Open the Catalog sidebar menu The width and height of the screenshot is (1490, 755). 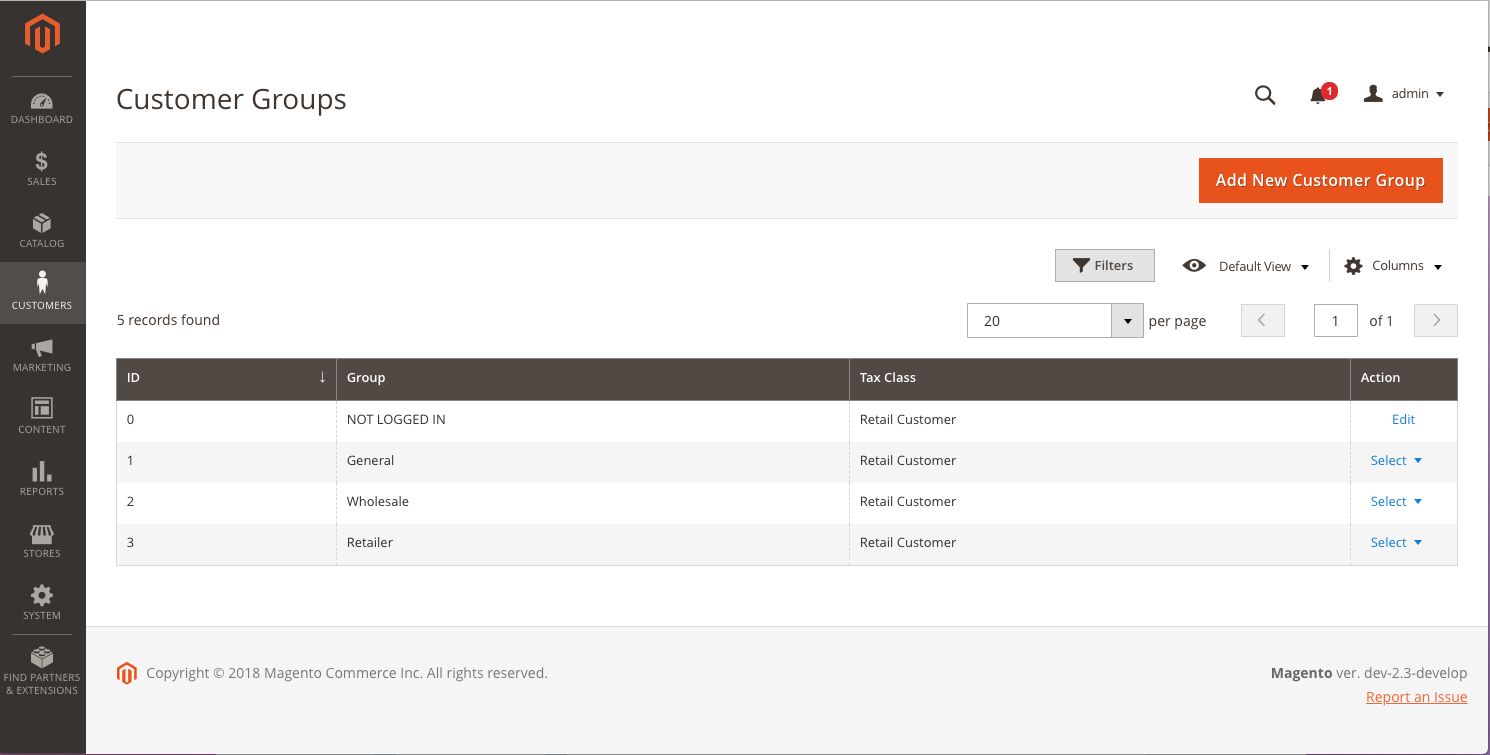(42, 231)
